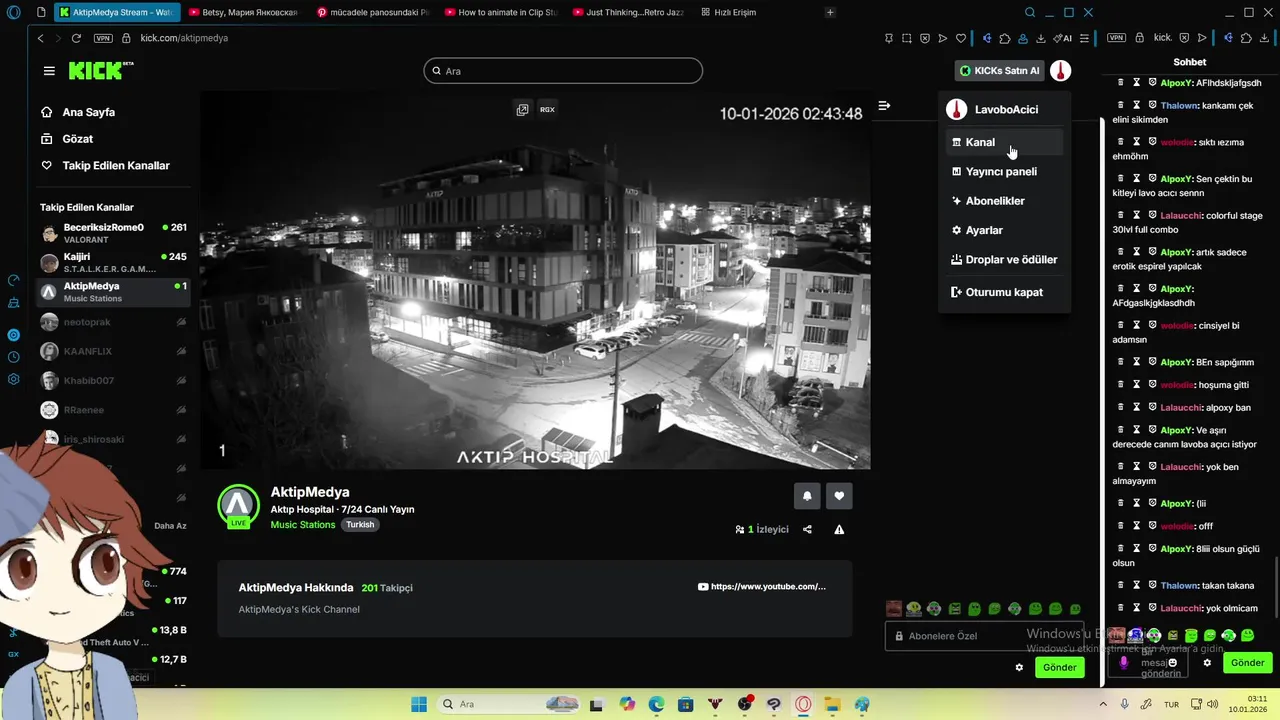Click the Abonelere Özel chat input
The image size is (1280, 720).
tap(984, 636)
